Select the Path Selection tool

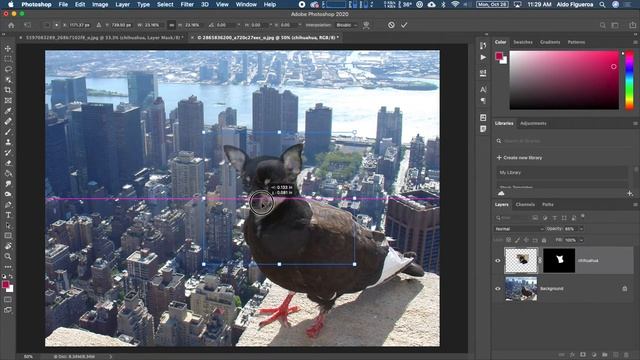click(8, 225)
